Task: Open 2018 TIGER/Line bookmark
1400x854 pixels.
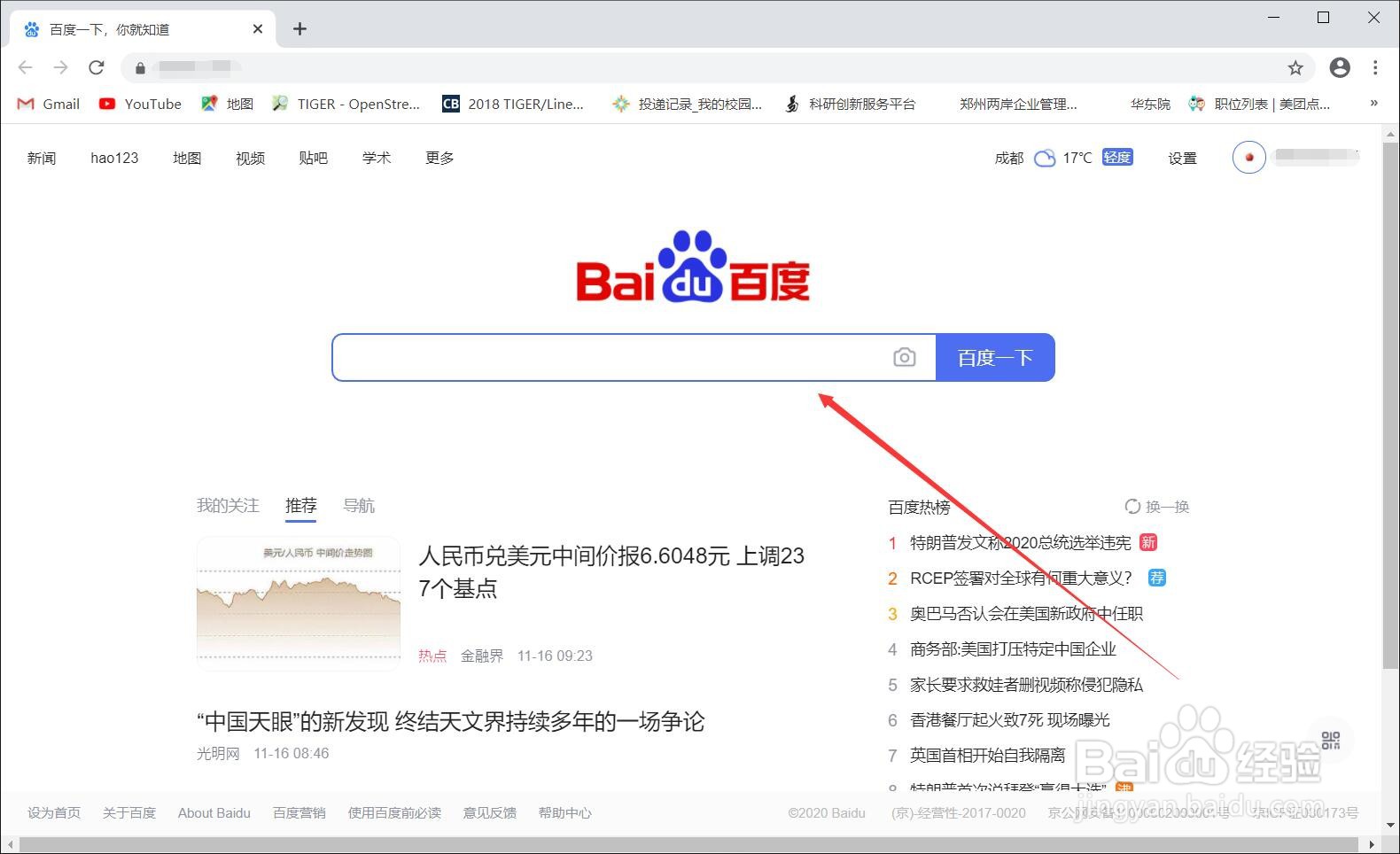Action: tap(513, 104)
